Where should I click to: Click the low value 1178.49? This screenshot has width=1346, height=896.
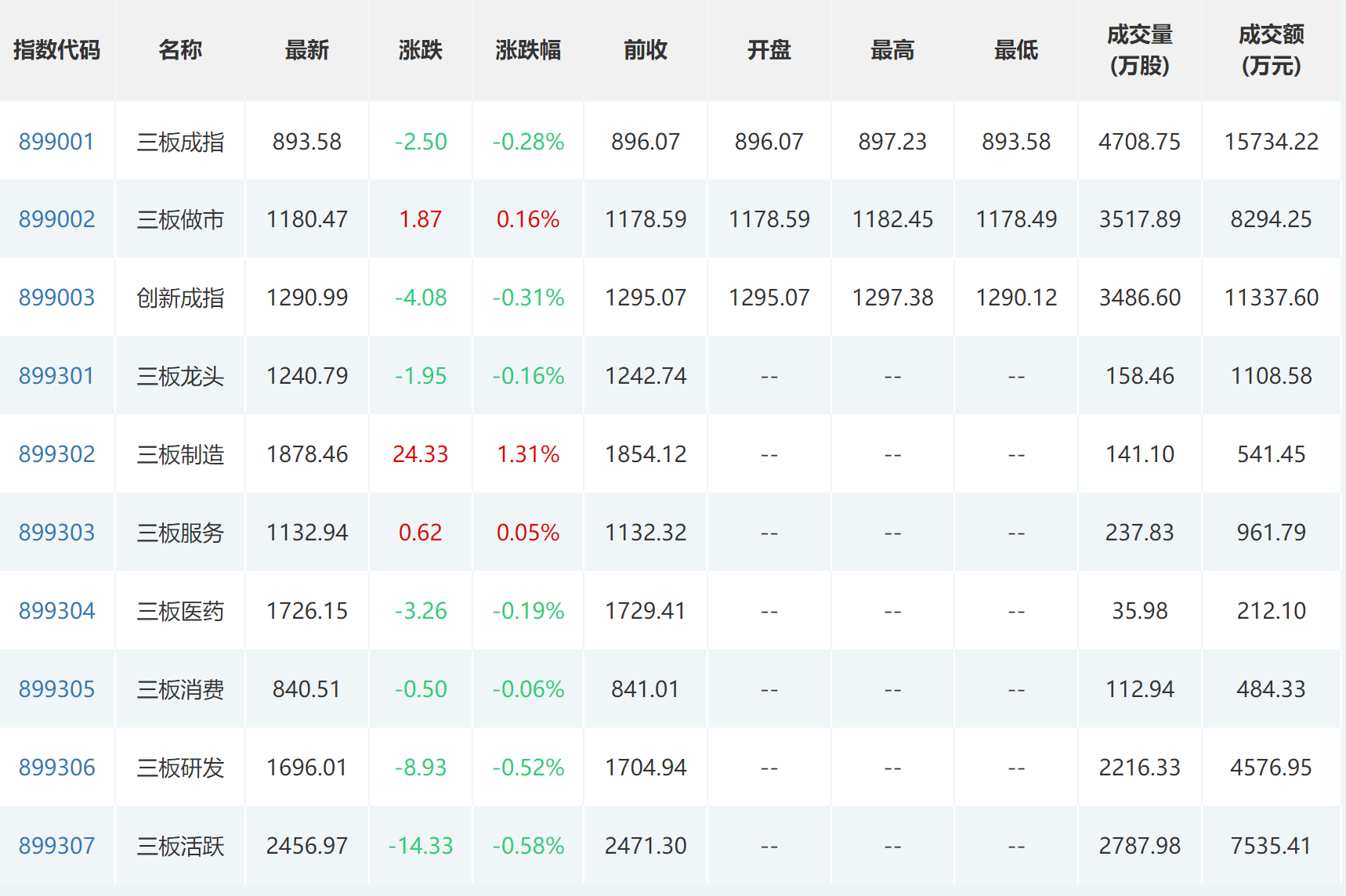[x=1016, y=219]
